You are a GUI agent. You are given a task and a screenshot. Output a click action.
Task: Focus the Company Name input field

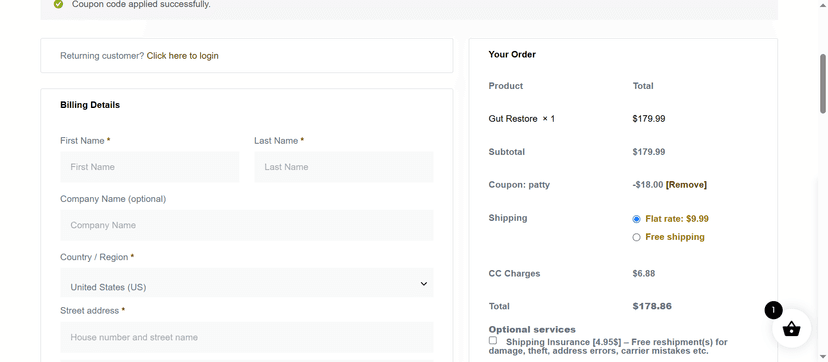pyautogui.click(x=247, y=225)
